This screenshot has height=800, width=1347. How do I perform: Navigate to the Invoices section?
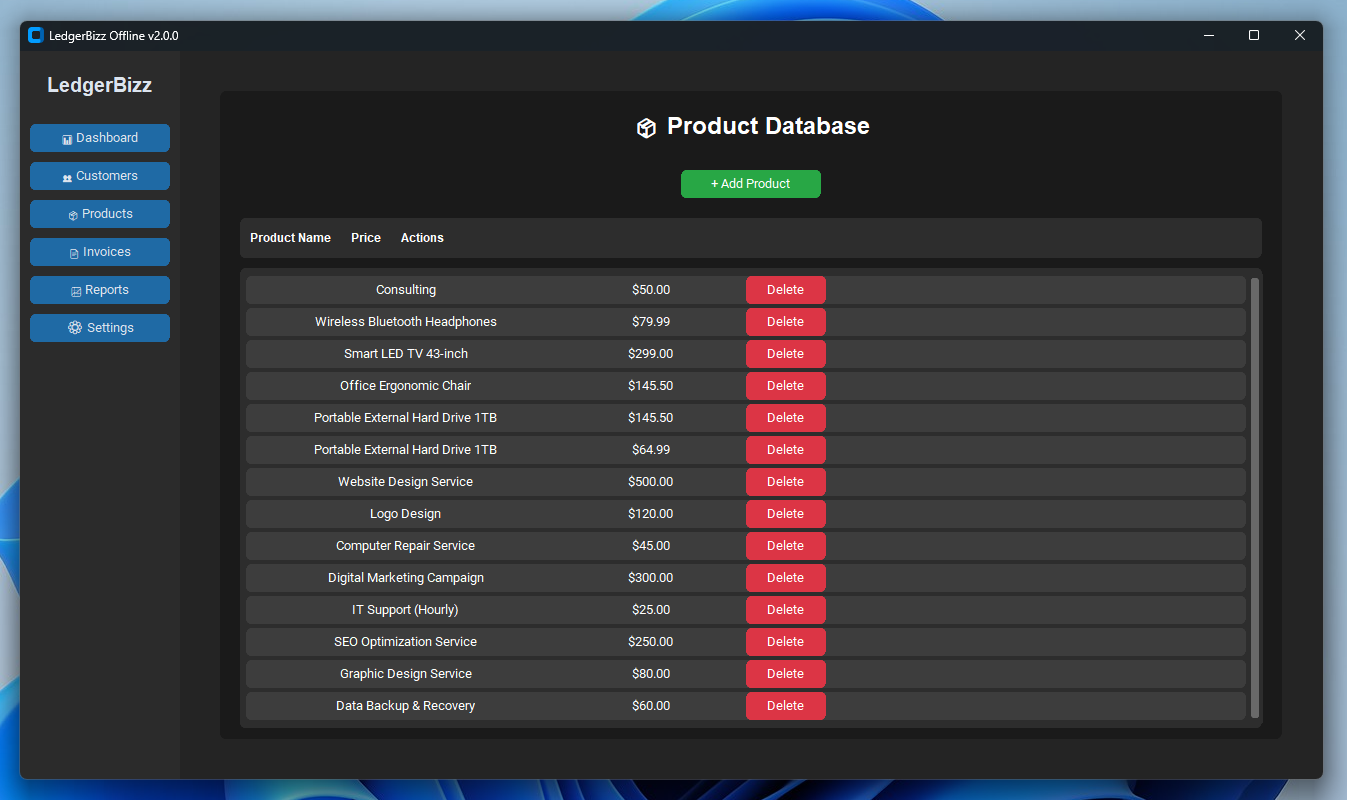pyautogui.click(x=99, y=251)
